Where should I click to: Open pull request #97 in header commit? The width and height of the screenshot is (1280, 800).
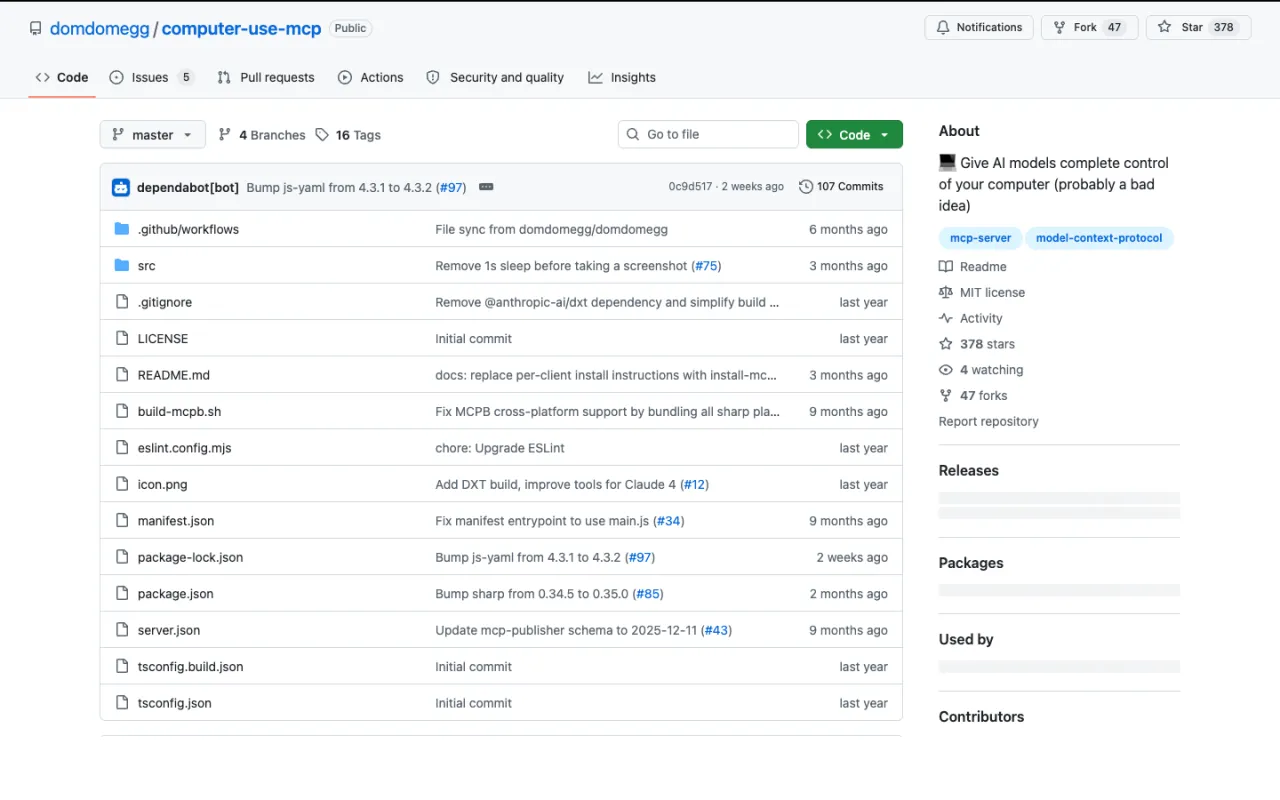click(x=451, y=187)
